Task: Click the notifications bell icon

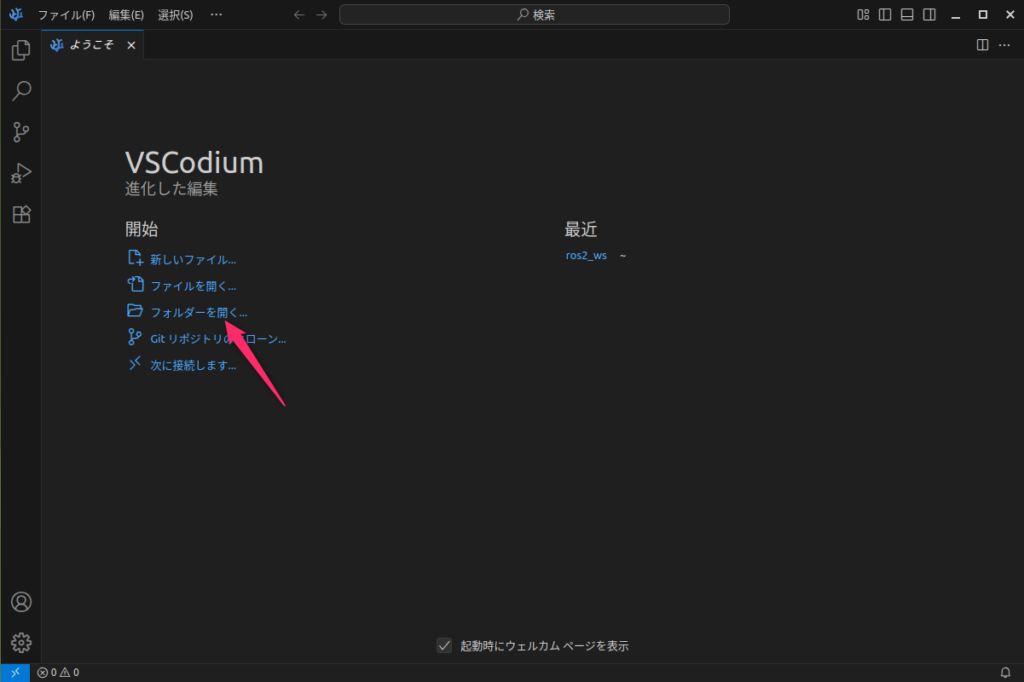Action: pos(1005,672)
